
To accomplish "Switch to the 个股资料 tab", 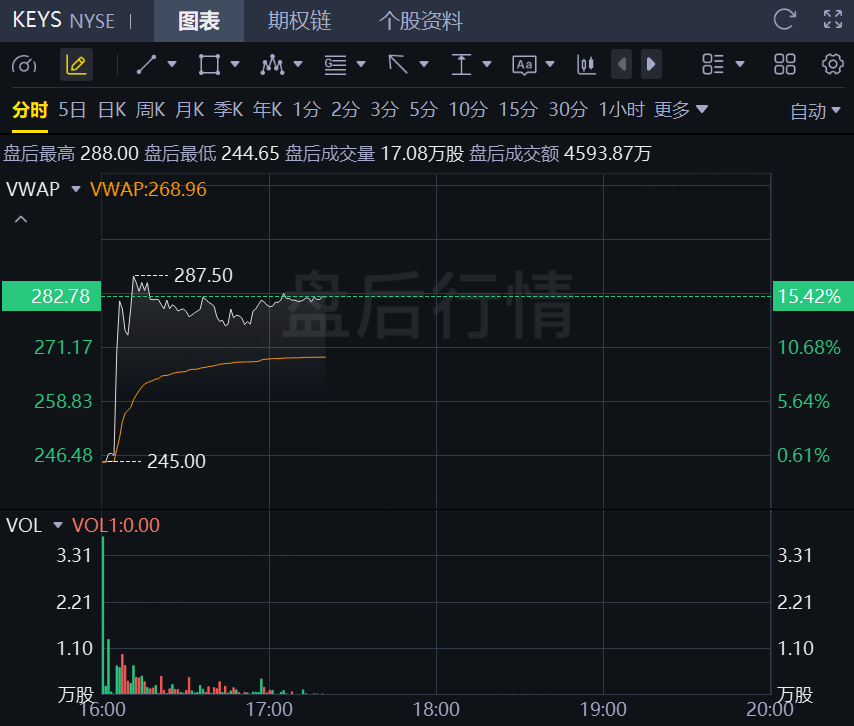I will [420, 21].
